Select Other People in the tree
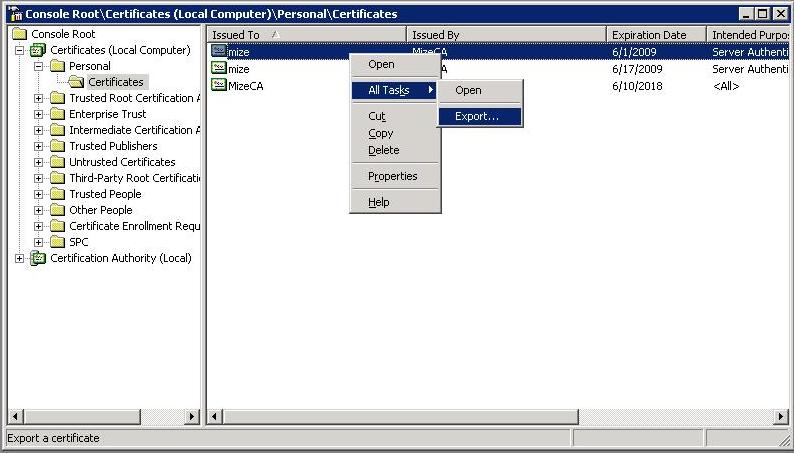 tap(100, 210)
